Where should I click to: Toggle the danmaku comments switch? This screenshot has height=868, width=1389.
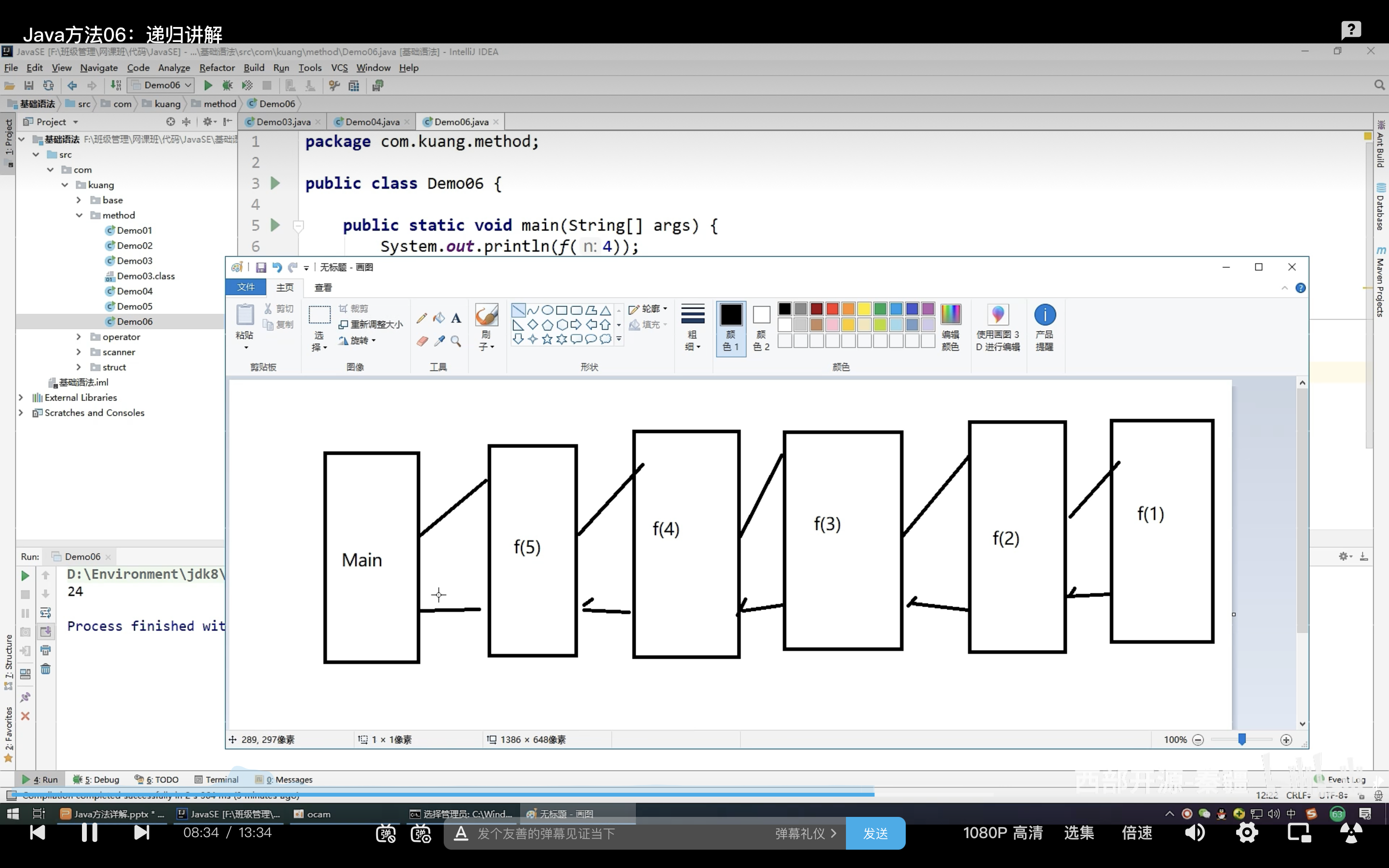click(386, 834)
